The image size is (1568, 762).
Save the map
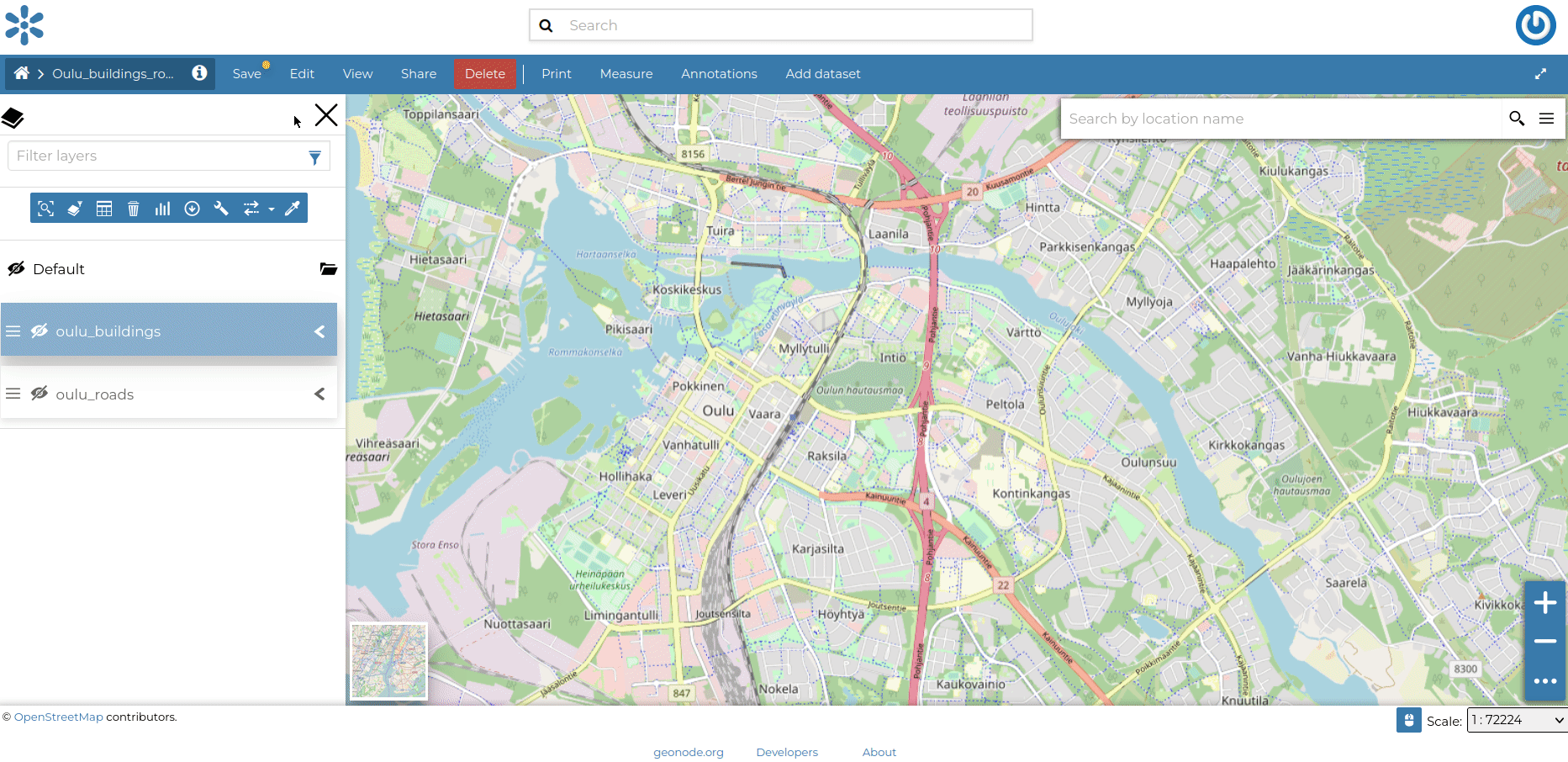click(247, 74)
